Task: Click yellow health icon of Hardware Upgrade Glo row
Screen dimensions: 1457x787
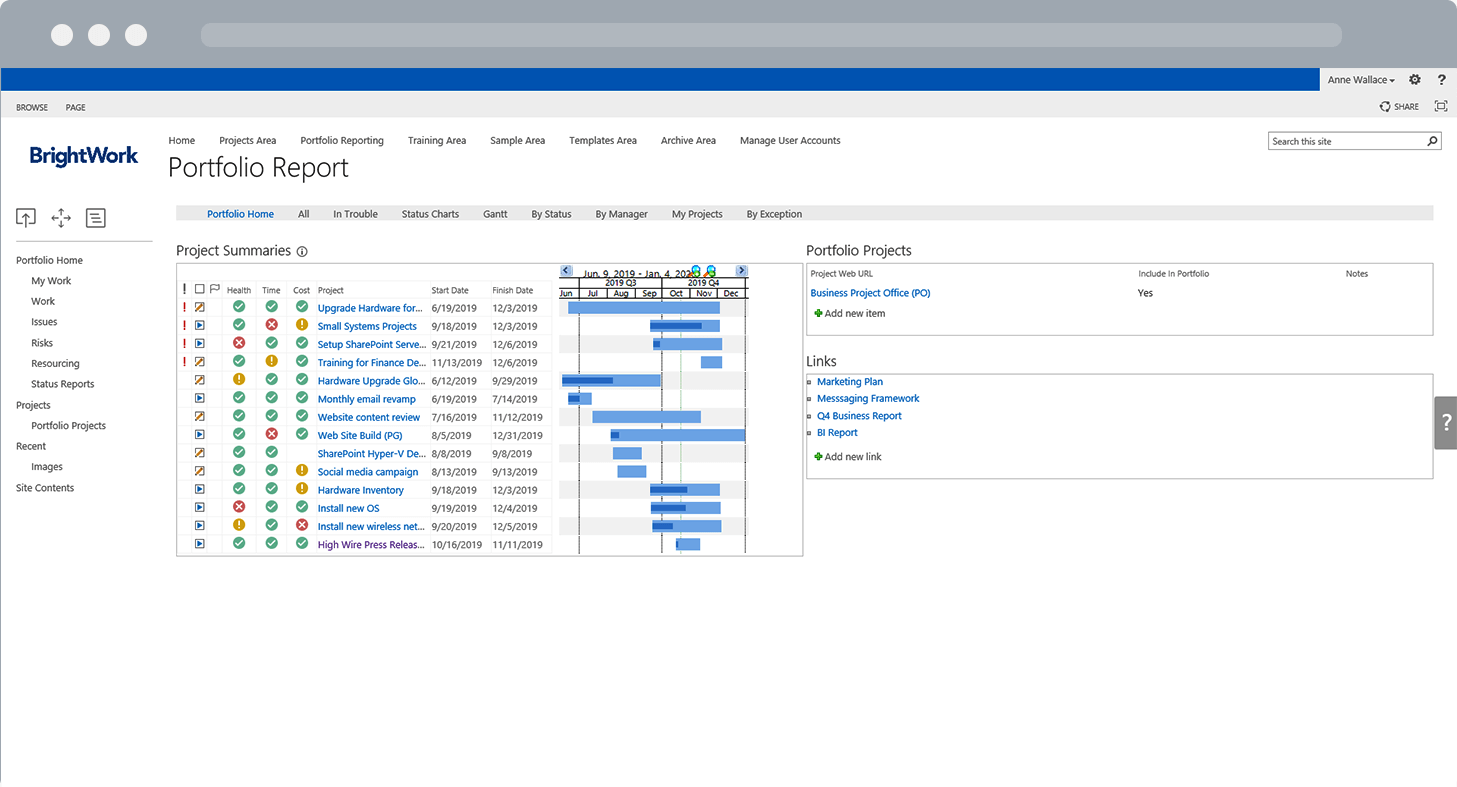Action: pos(239,379)
